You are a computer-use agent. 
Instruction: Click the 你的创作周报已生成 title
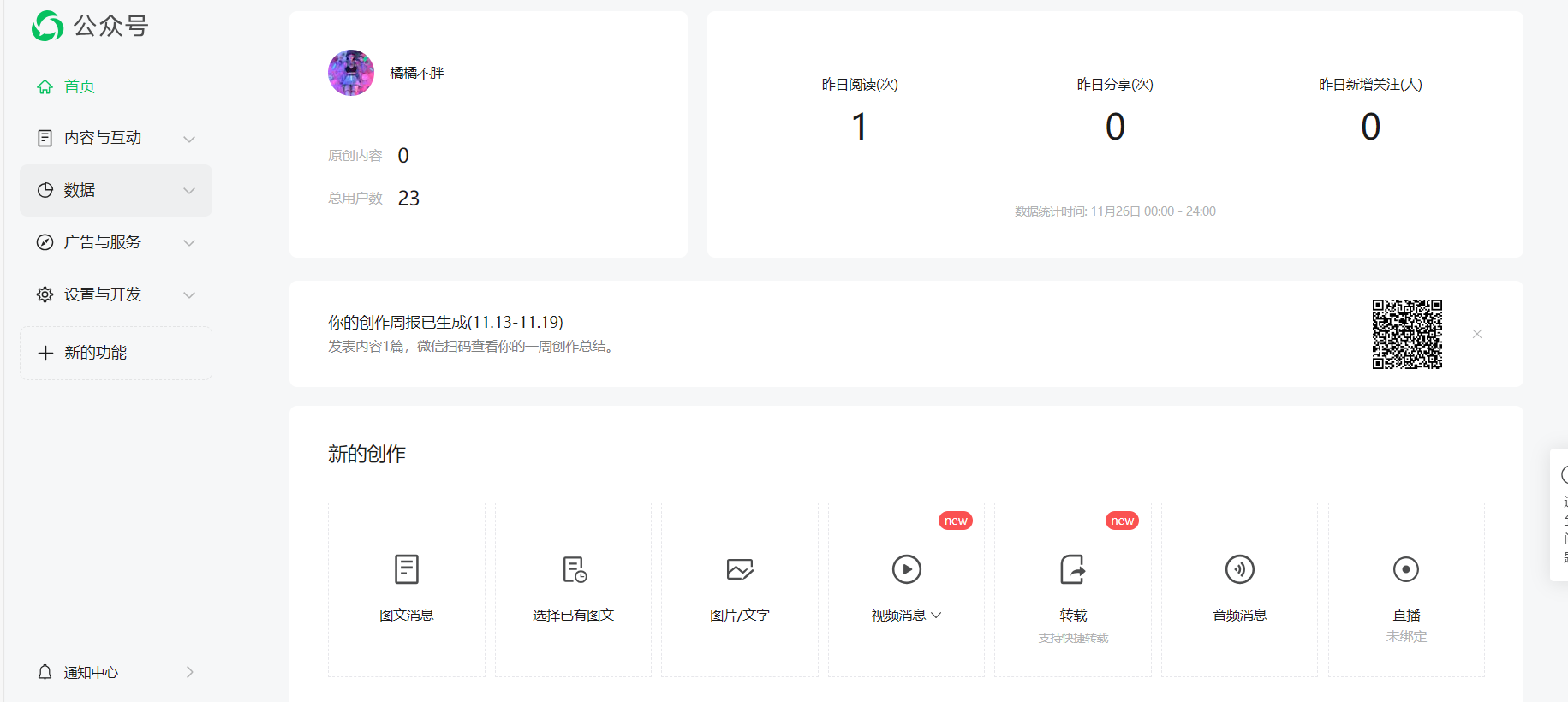coord(445,322)
